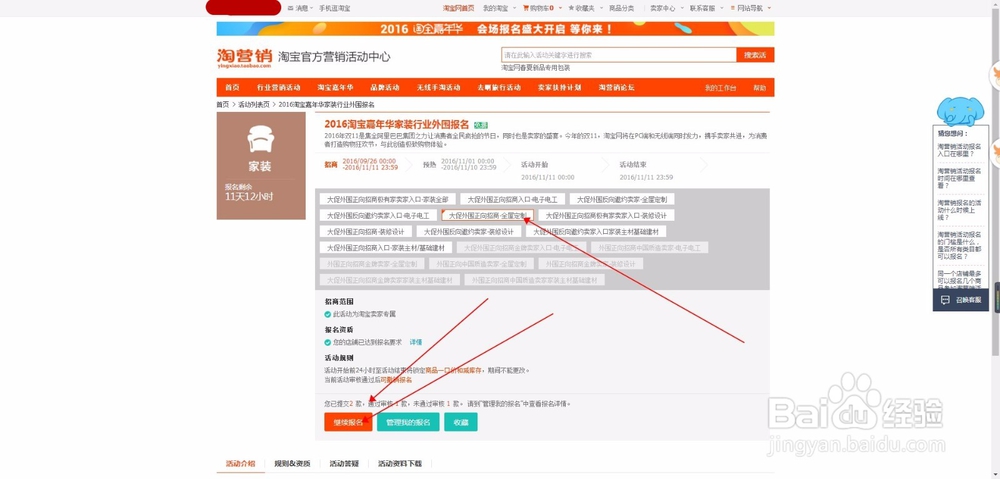
Task: Select 大促外围反向邀约卖家-装修设计
Action: 469,232
